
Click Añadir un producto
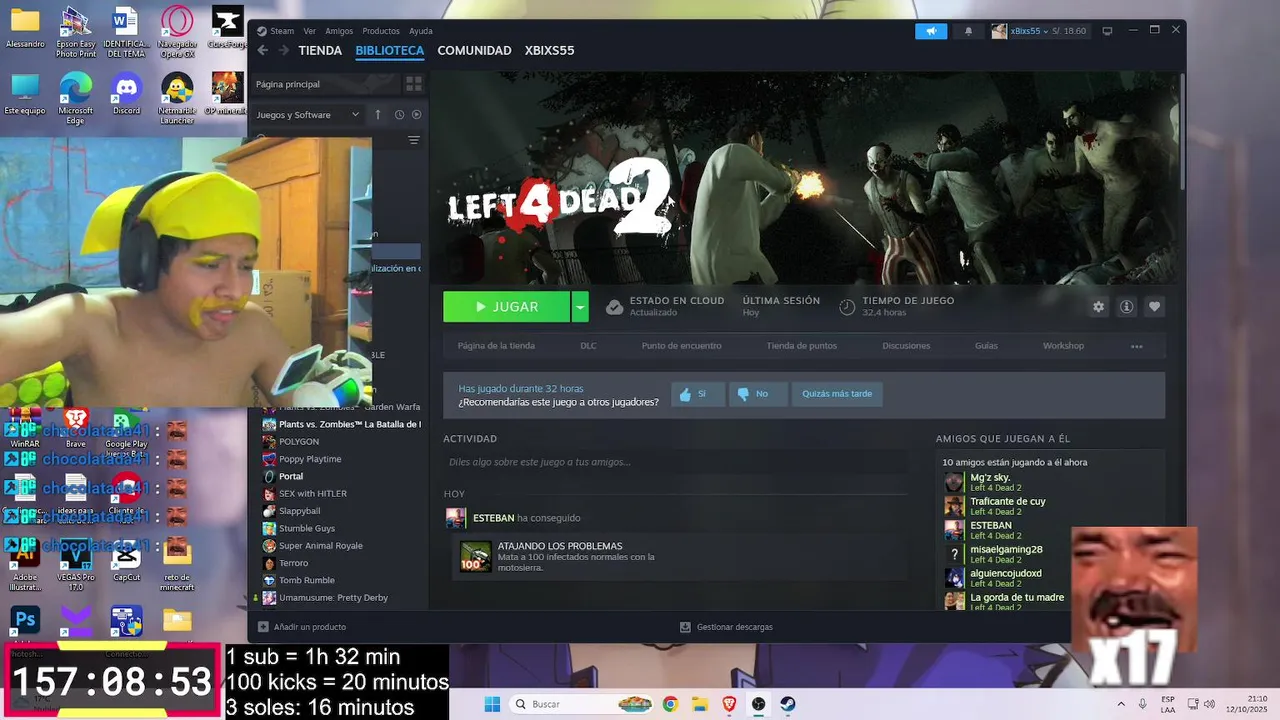tap(302, 627)
